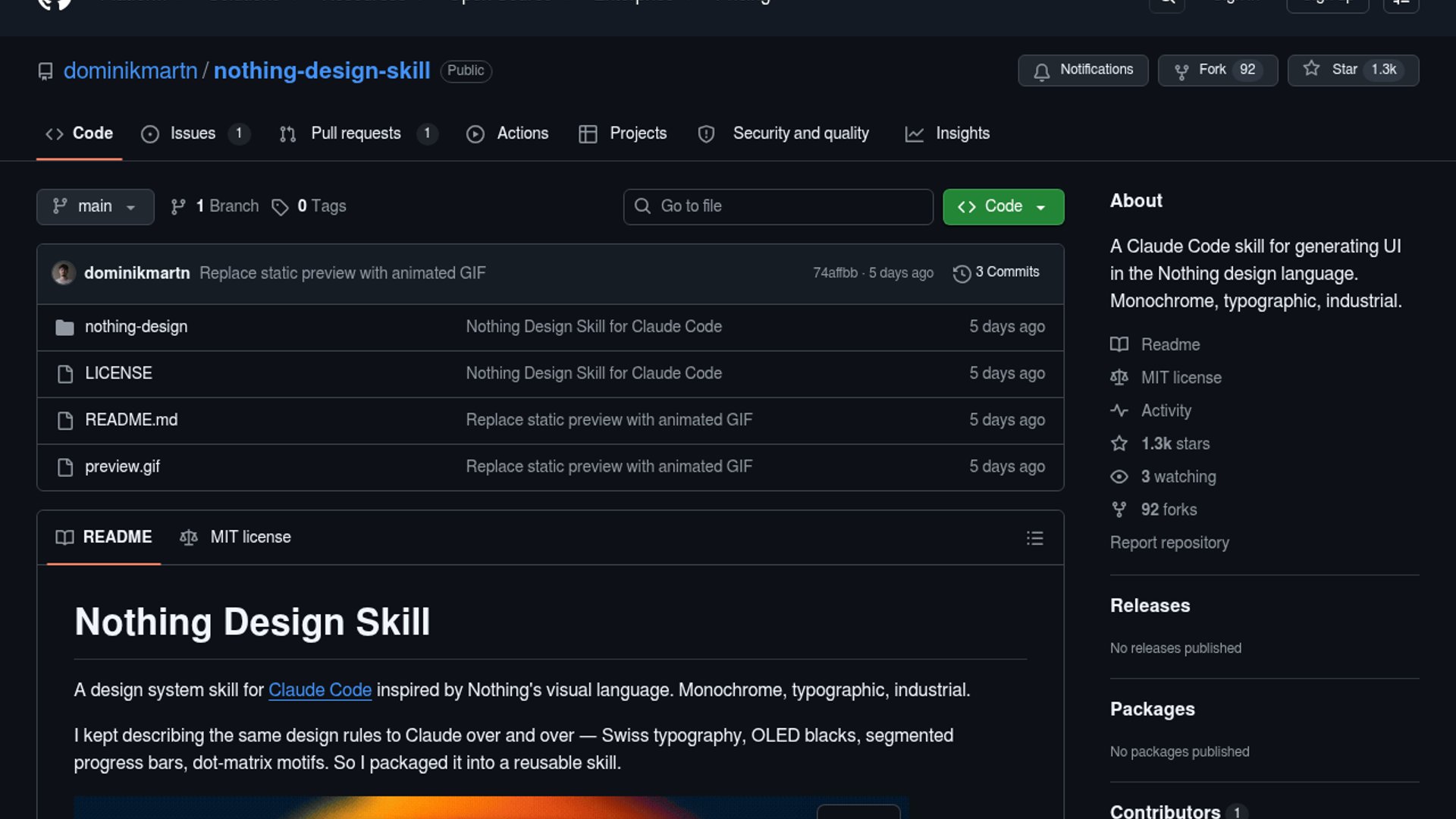Image resolution: width=1456 pixels, height=819 pixels.
Task: Open the main branch dropdown
Action: 95,206
